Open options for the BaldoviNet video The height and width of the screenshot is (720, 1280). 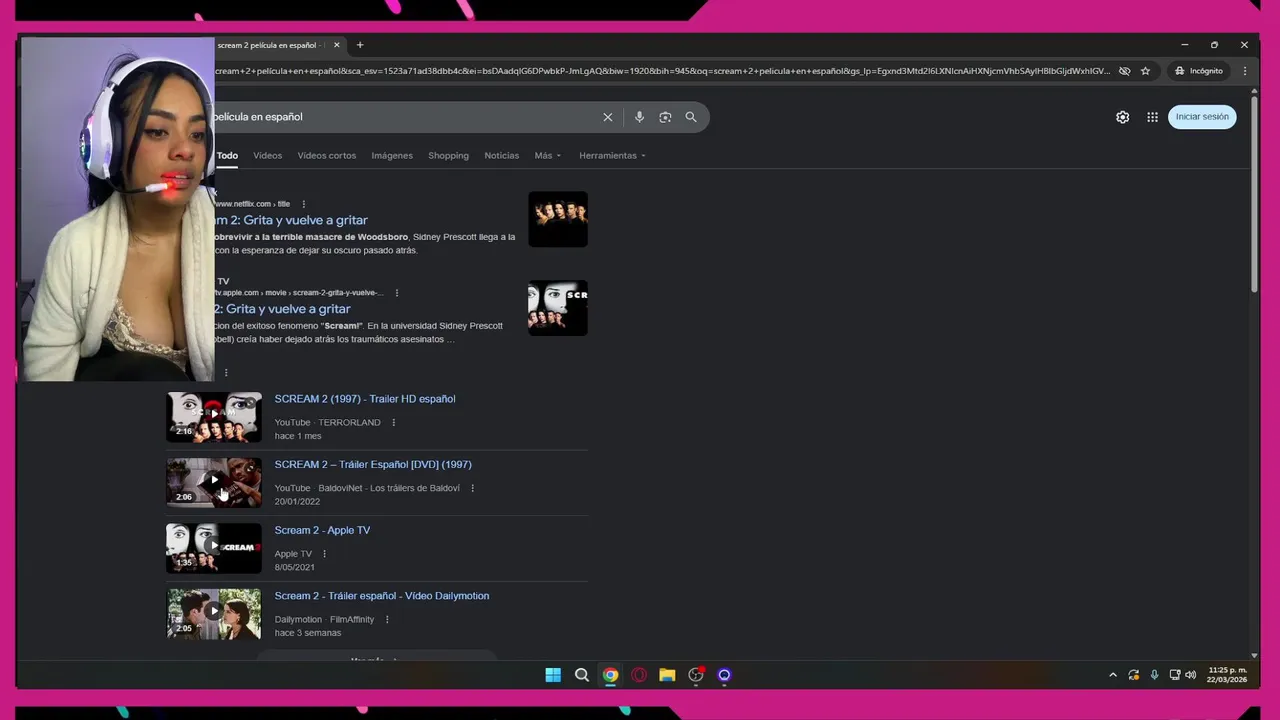click(x=472, y=488)
